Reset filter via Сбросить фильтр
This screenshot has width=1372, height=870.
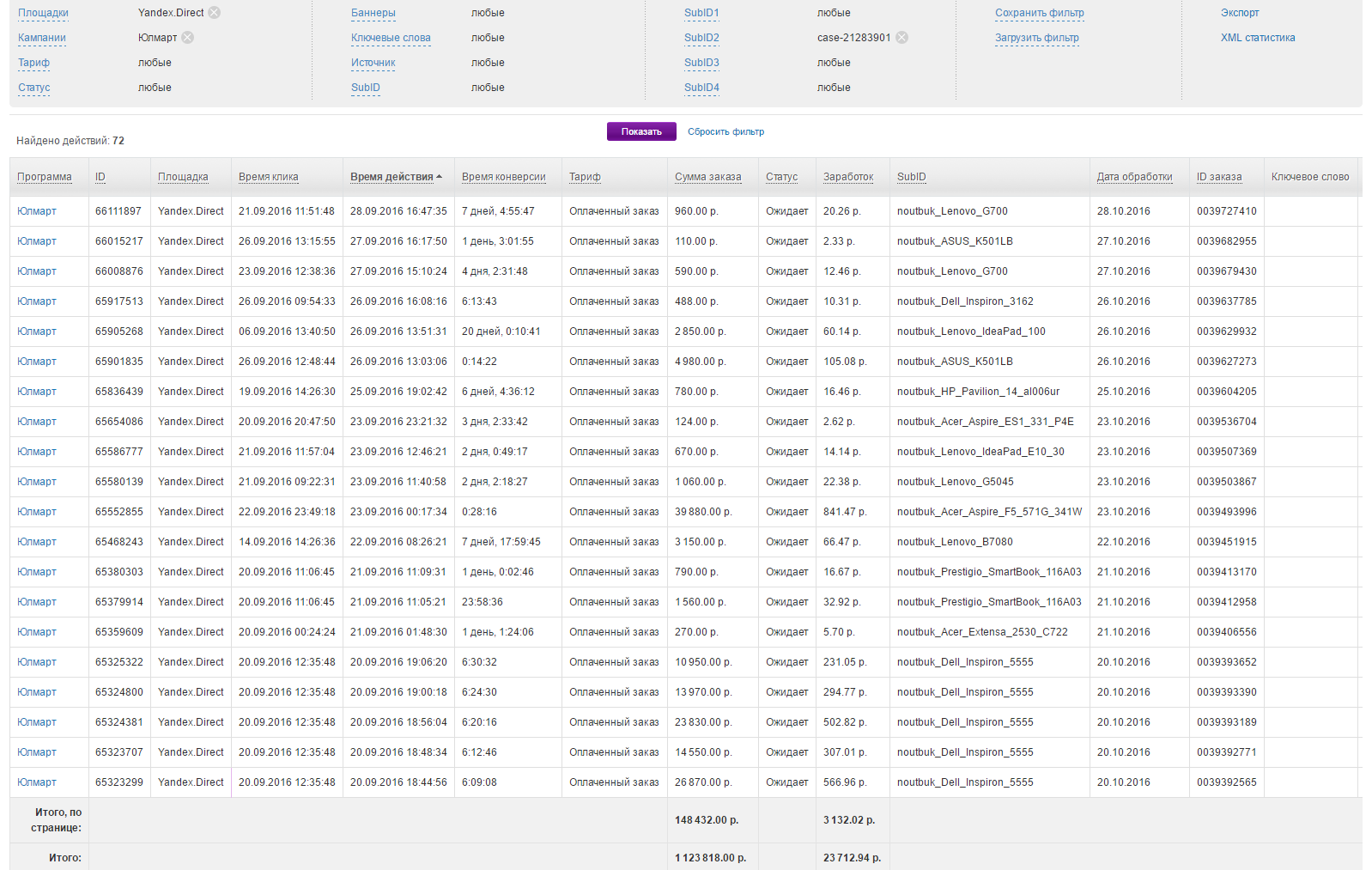725,131
